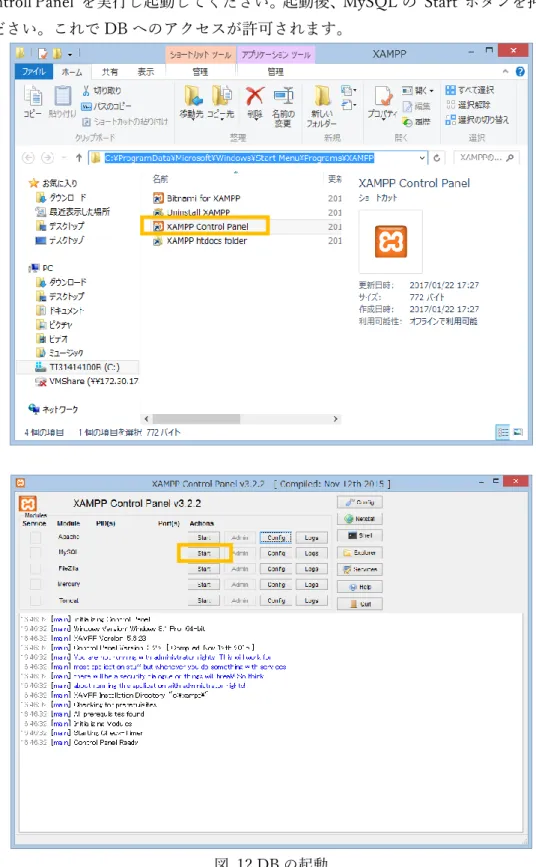Toggle Tomcat service checkbox
This screenshot has height=867, width=536.
(x=35, y=600)
